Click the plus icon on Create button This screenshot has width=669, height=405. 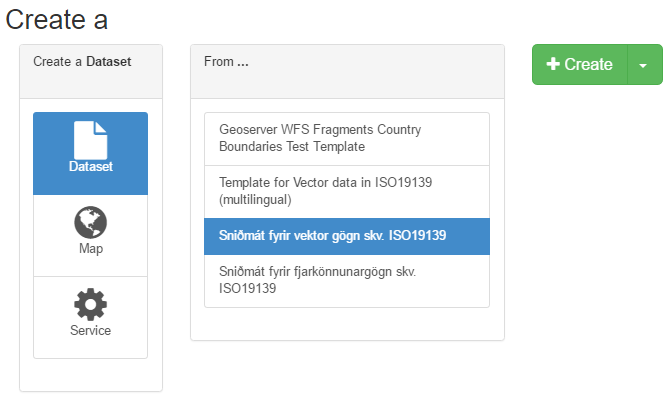point(553,64)
